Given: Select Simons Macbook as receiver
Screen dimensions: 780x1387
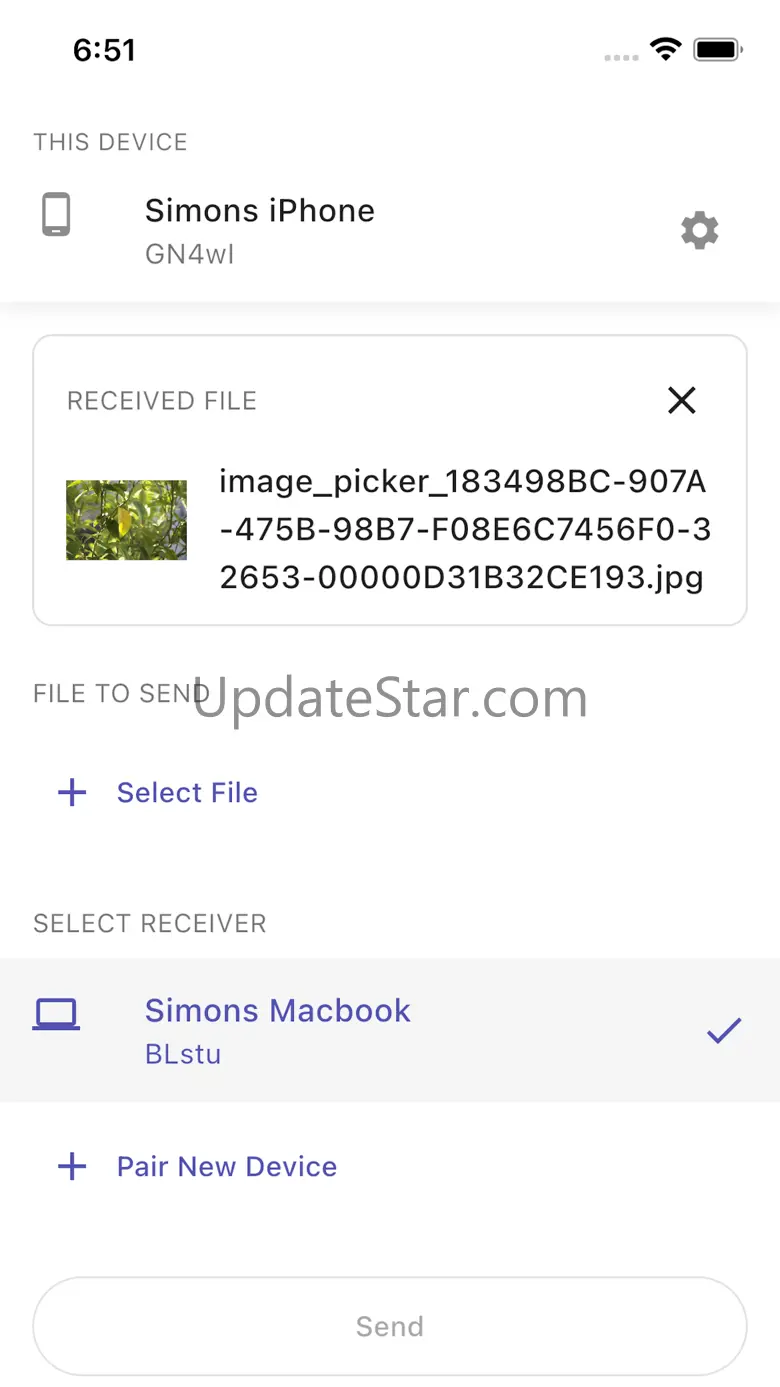Looking at the screenshot, I should point(278,1011).
